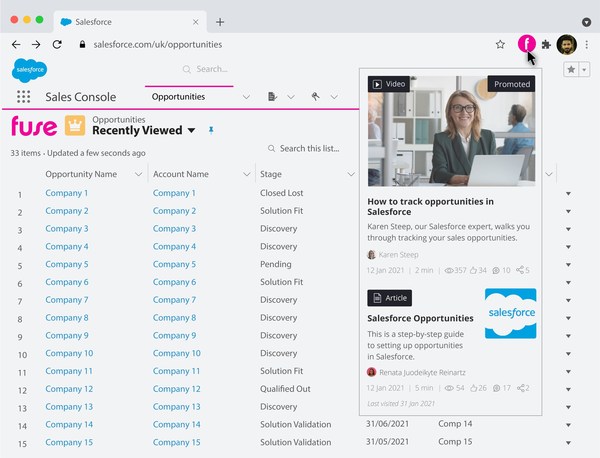Click the Video type badge
The image size is (600, 458).
[389, 84]
